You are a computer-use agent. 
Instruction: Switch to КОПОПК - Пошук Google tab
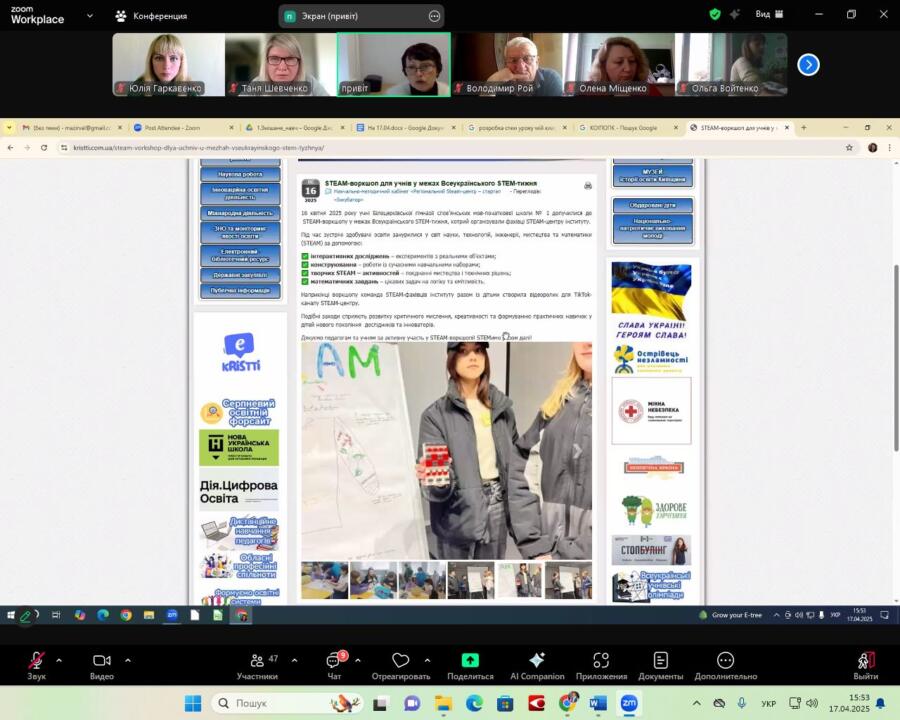point(628,127)
